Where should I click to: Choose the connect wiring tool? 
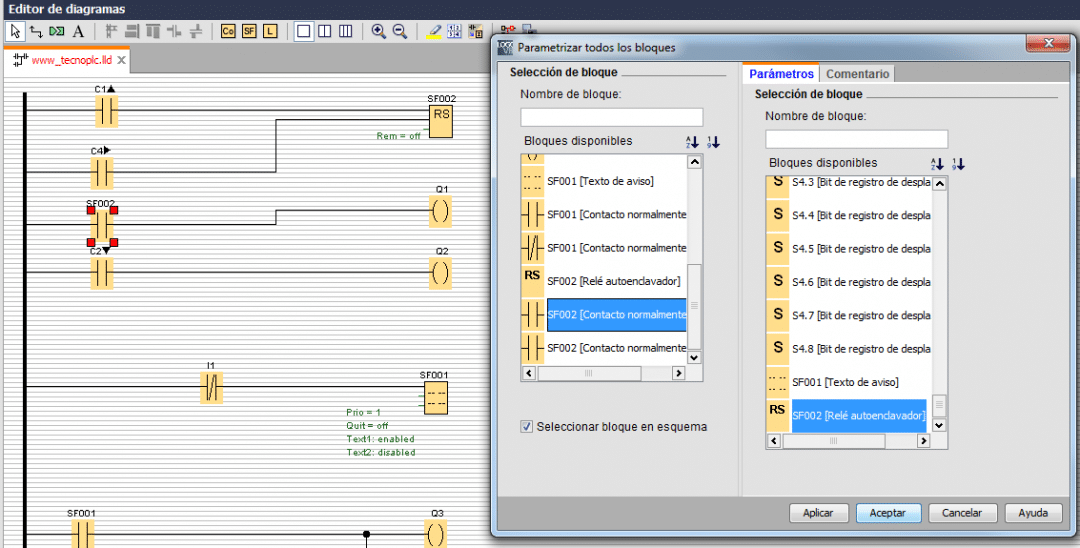tap(36, 31)
